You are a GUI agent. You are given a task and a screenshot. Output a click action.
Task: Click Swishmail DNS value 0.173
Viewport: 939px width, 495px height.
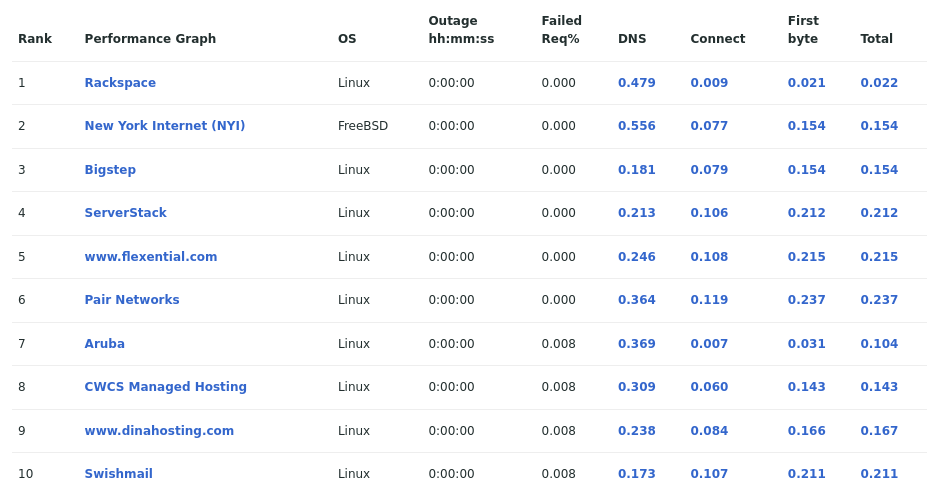[637, 473]
